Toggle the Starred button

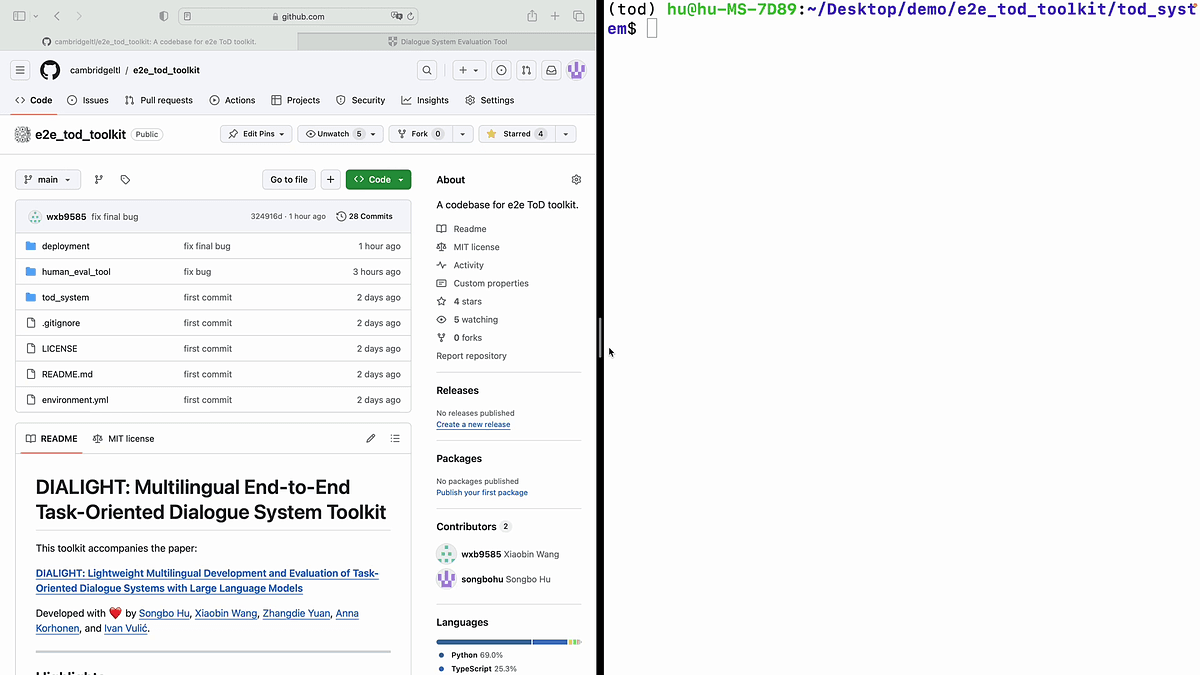pyautogui.click(x=517, y=134)
